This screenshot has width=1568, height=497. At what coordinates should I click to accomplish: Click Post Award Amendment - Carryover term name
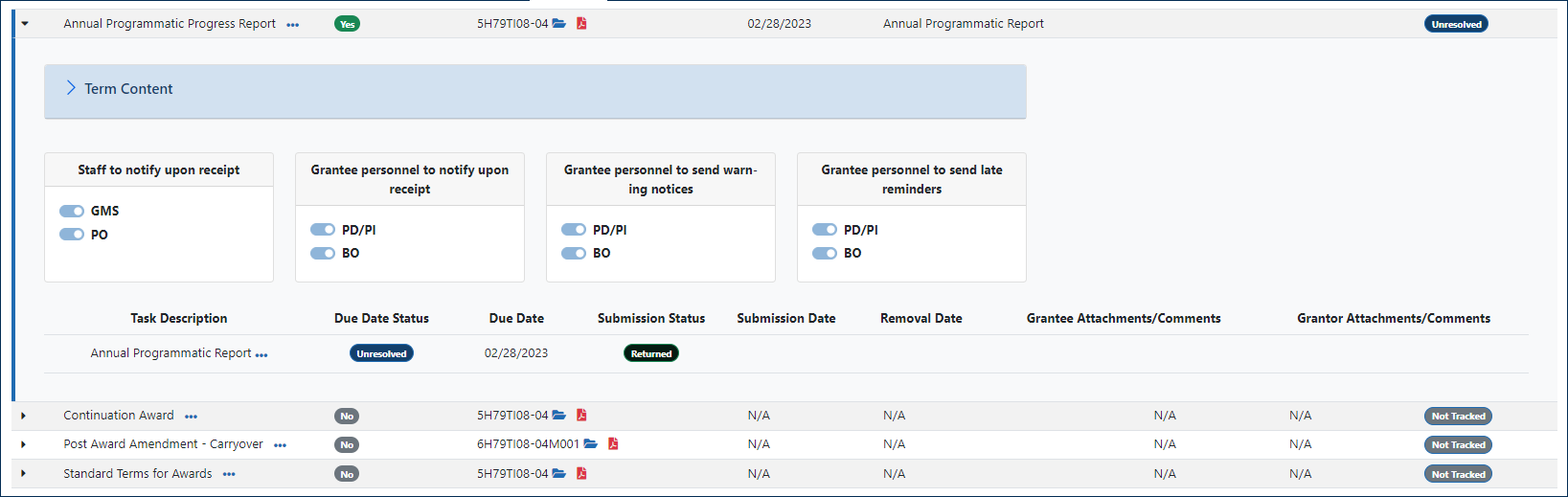[163, 444]
